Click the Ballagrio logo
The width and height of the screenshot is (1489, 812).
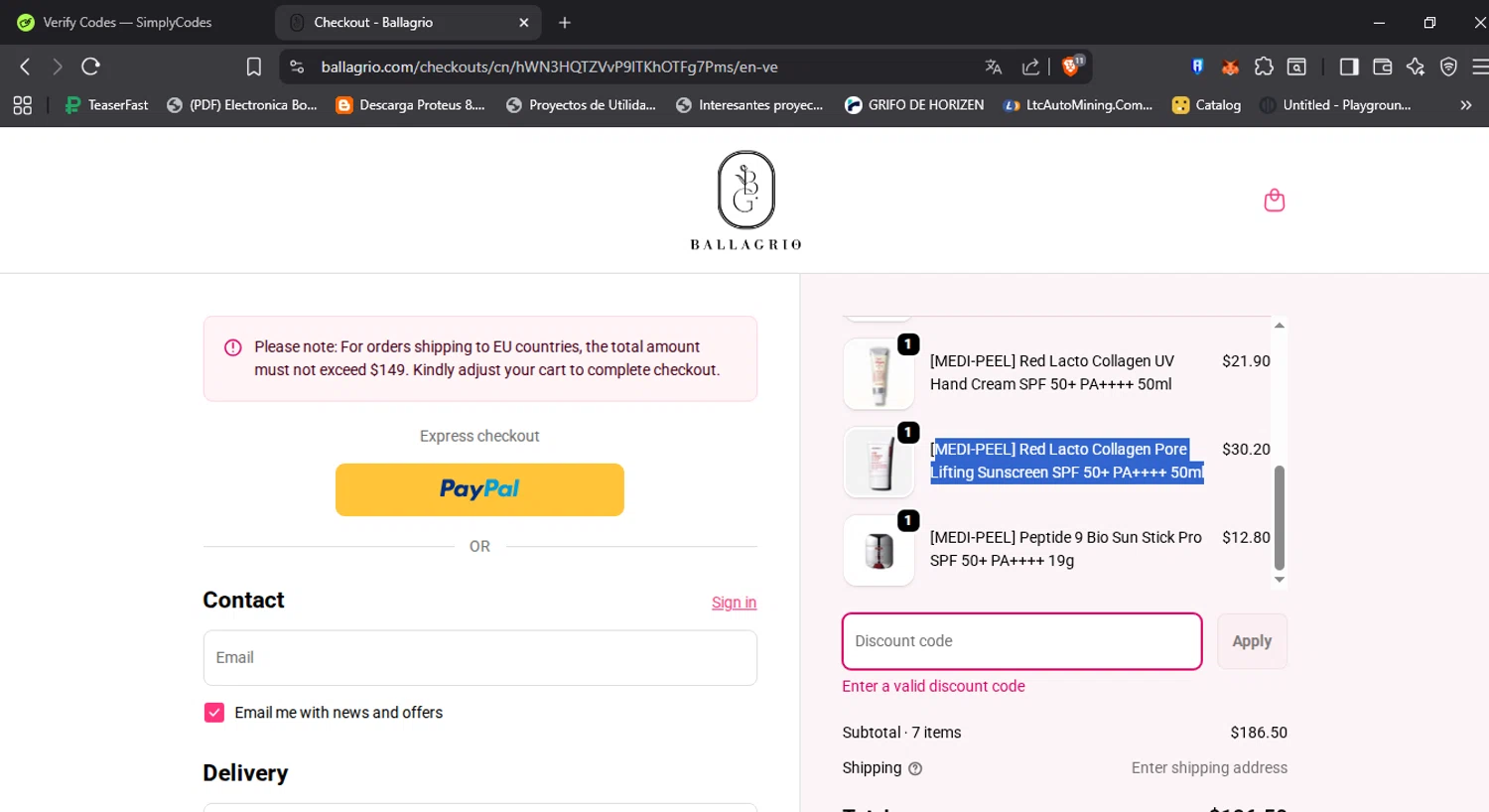click(x=746, y=201)
